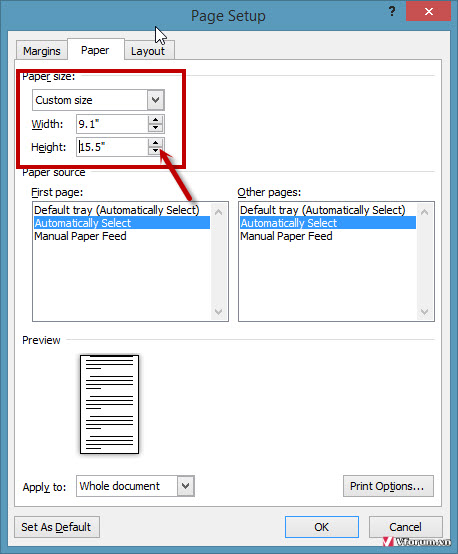Click the Other pages list scroll-down arrow
This screenshot has width=458, height=554.
(424, 312)
